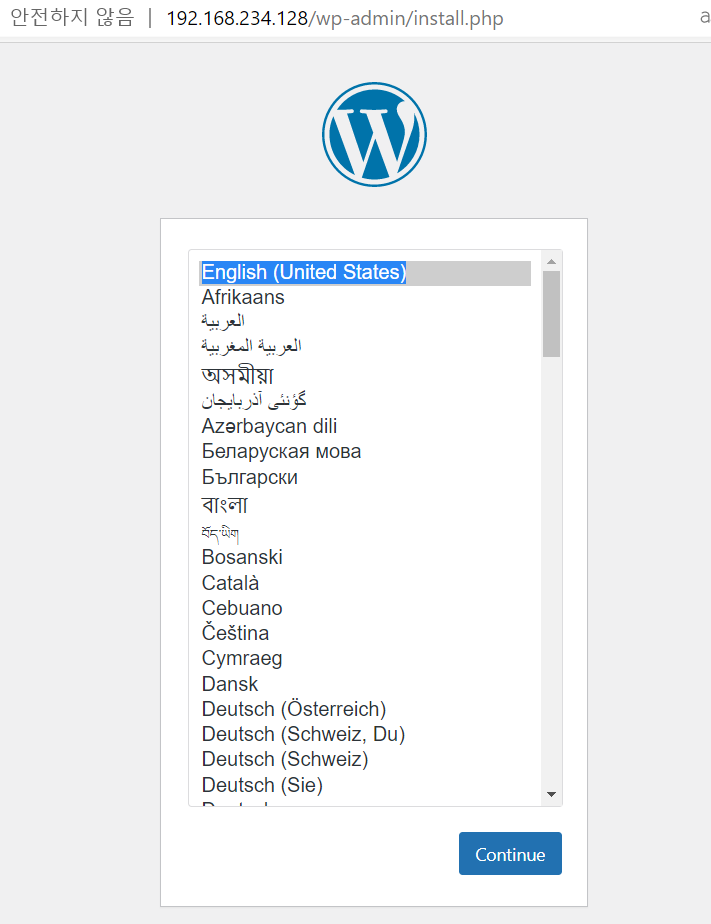This screenshot has height=924, width=711.
Task: Choose گؤنئی آذربایجان language option
Action: point(365,401)
